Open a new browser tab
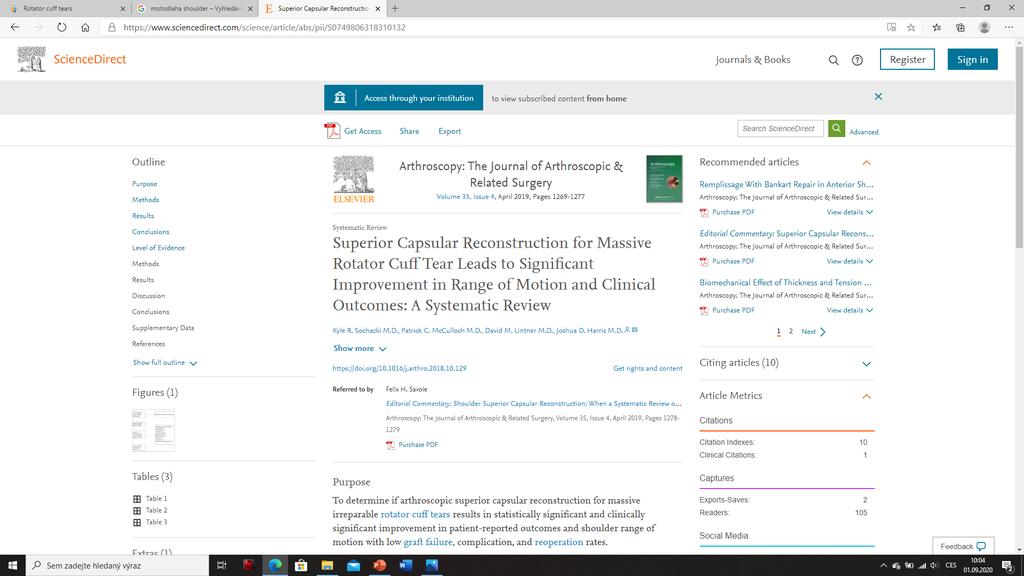 [x=394, y=8]
